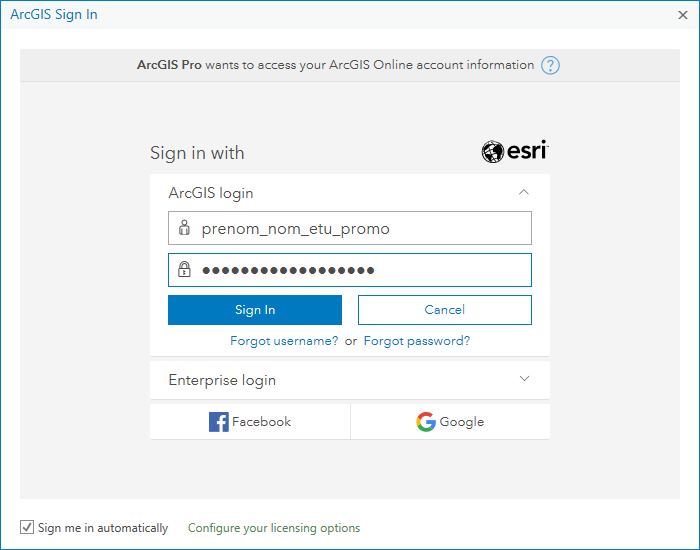Open the Forgot username? link
Screen dimensions: 700x550
click(x=284, y=341)
